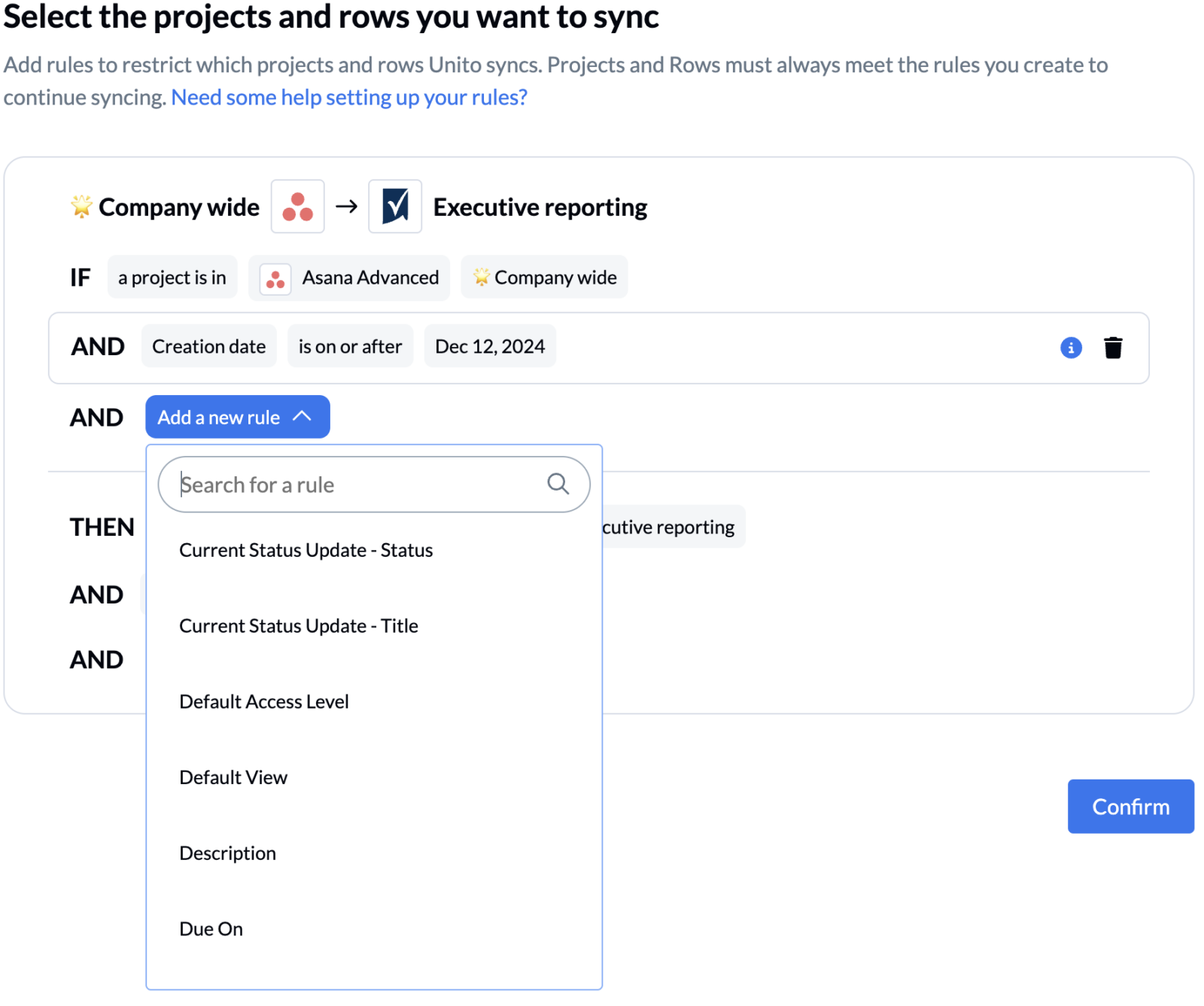Image resolution: width=1204 pixels, height=1006 pixels.
Task: Click the magnifier icon in the rule search box
Action: click(x=558, y=484)
